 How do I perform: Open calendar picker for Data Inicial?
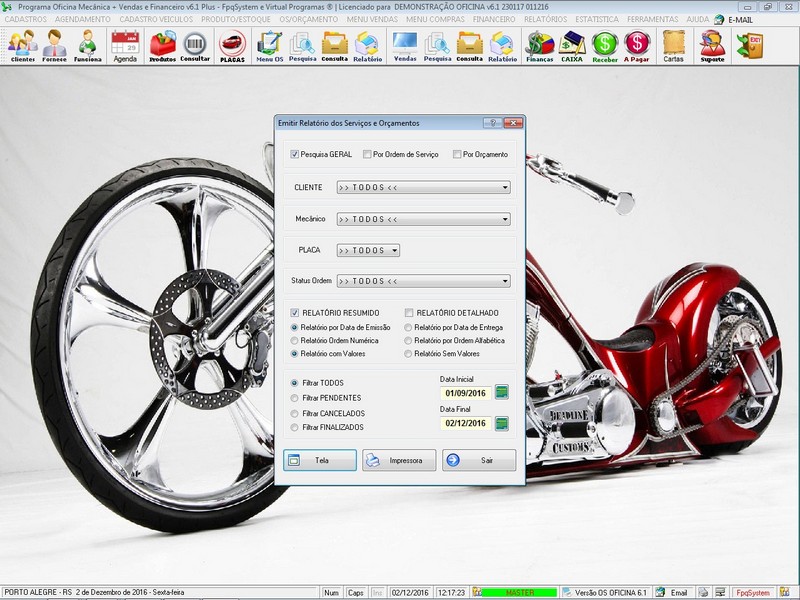[x=502, y=392]
